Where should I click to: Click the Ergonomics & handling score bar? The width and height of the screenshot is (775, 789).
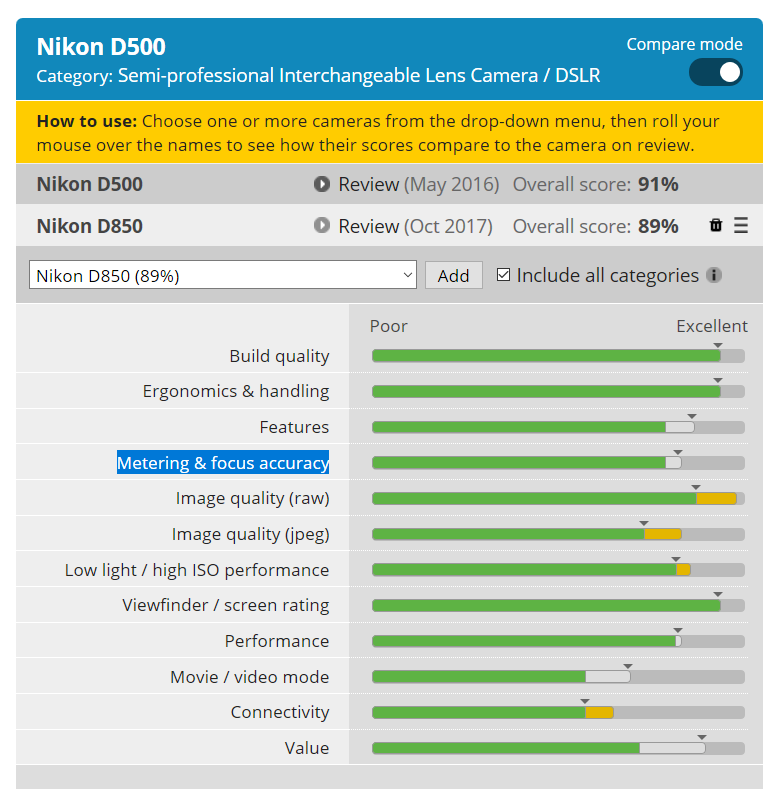(x=558, y=391)
